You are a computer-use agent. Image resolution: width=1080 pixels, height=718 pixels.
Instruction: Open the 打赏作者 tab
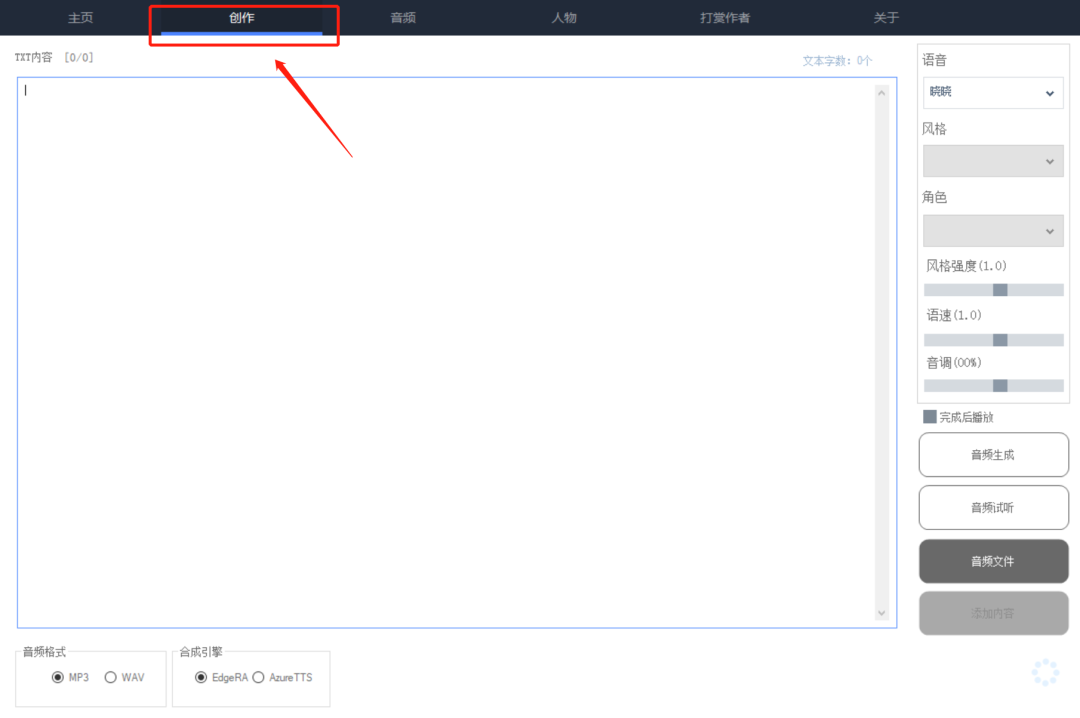(x=725, y=18)
